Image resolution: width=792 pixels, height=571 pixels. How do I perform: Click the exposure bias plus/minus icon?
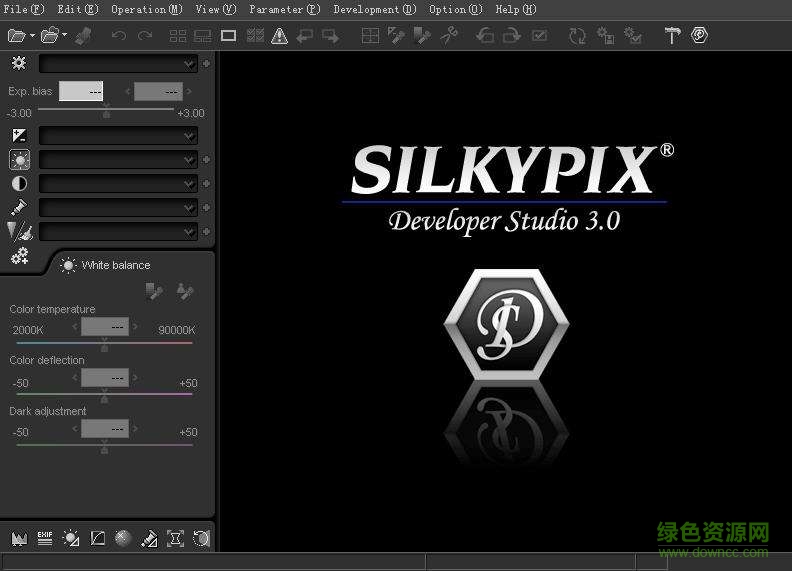pos(19,135)
